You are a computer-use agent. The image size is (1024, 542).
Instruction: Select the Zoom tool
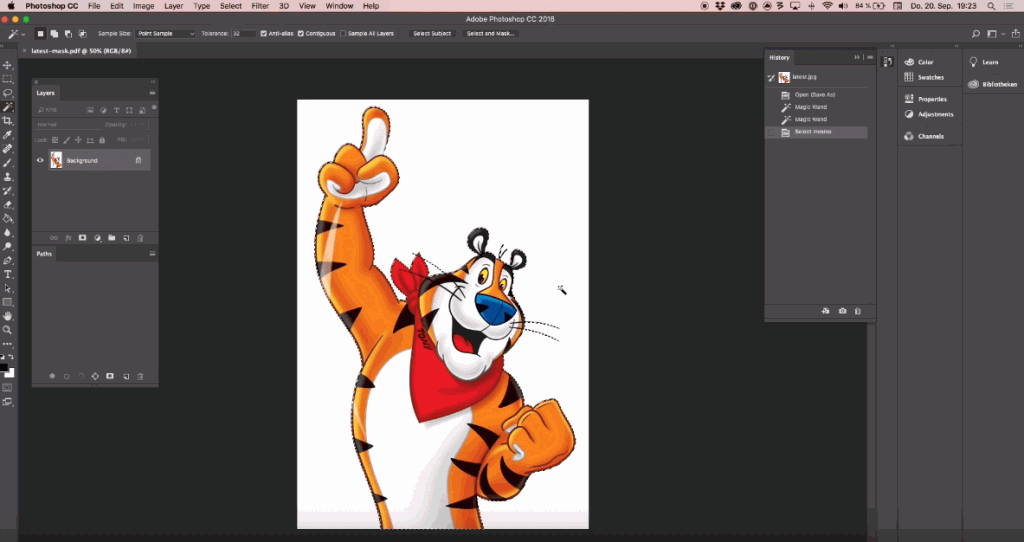tap(8, 330)
